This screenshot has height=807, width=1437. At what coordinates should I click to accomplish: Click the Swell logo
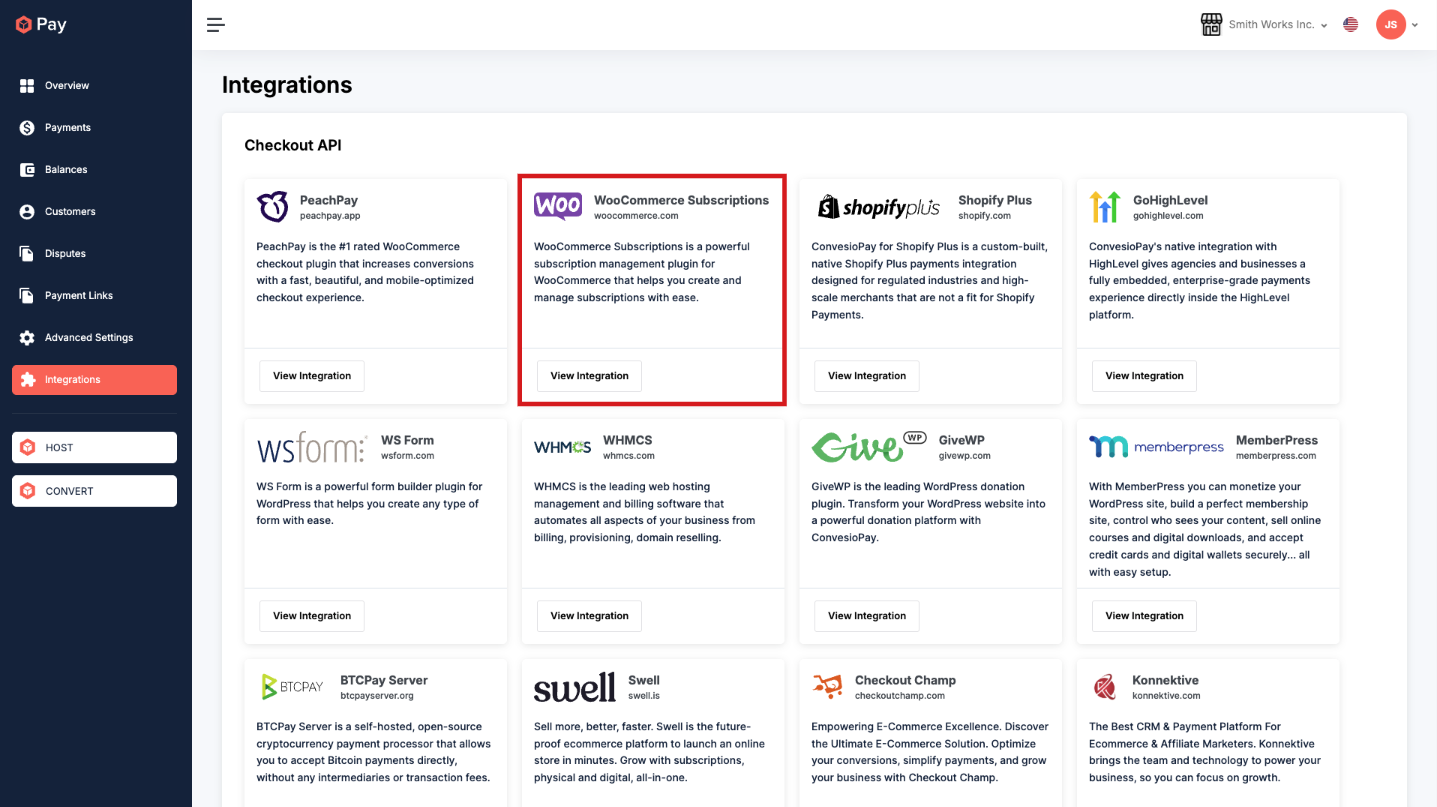tap(575, 687)
